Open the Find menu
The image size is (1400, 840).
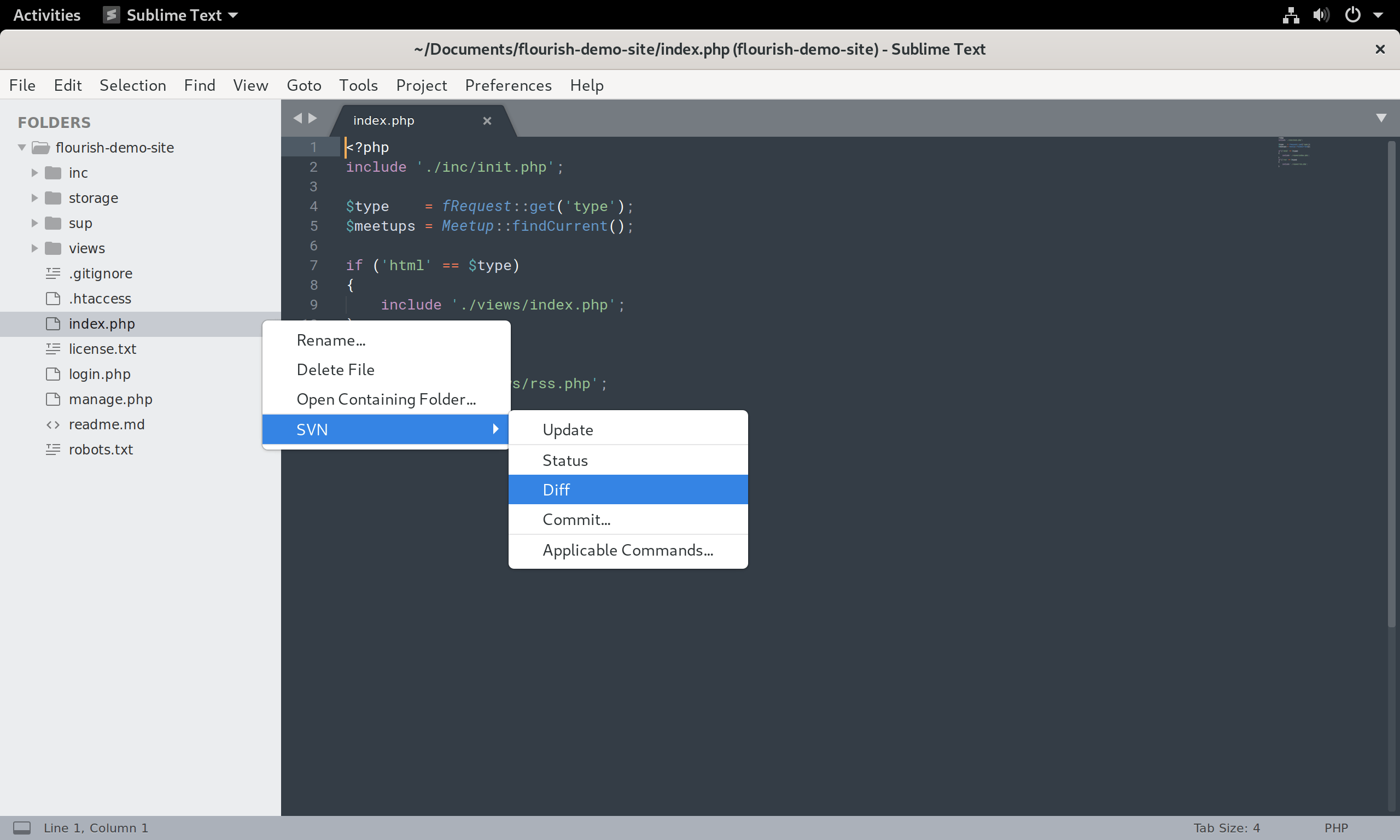tap(199, 85)
